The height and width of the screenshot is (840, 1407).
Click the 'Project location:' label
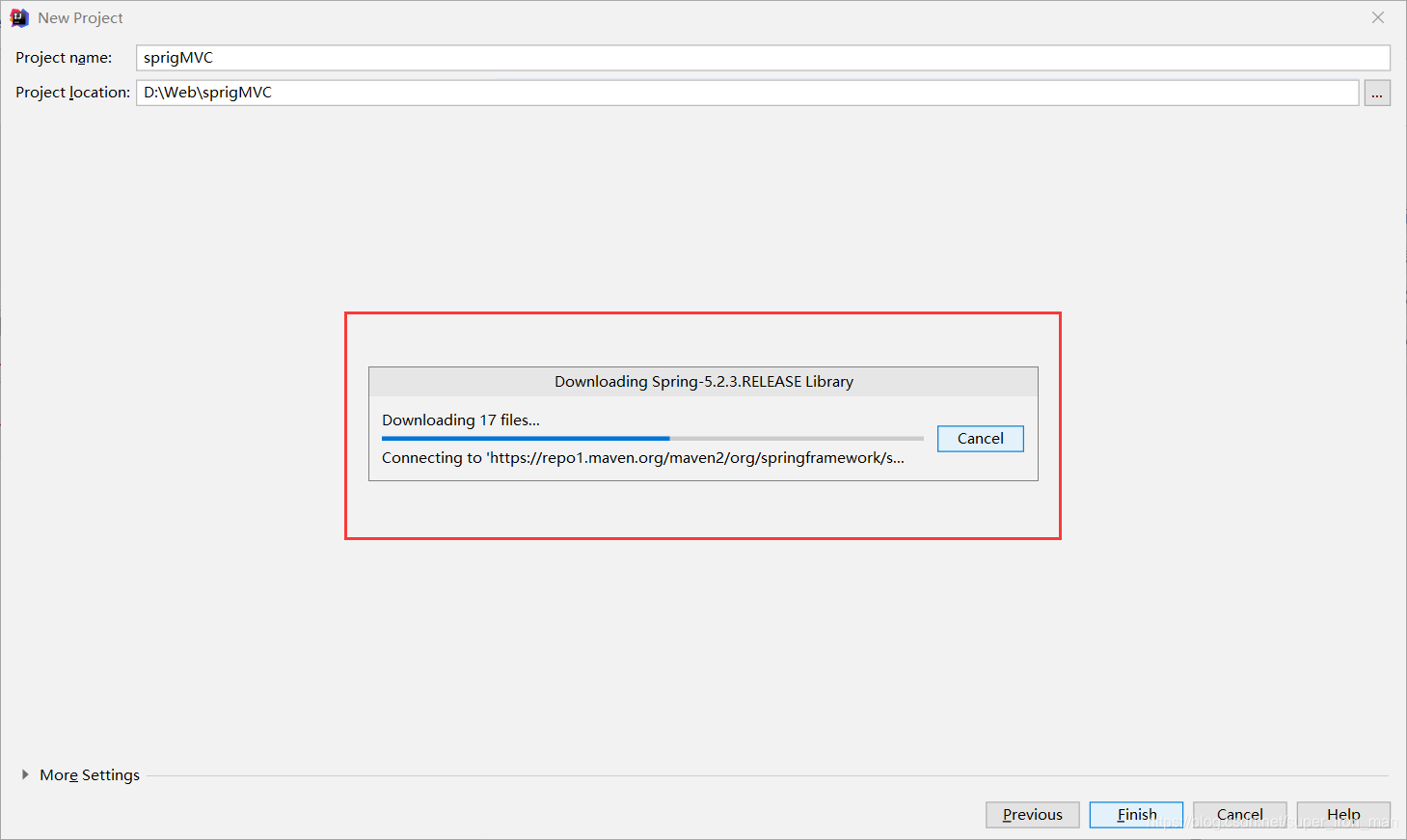pyautogui.click(x=72, y=93)
